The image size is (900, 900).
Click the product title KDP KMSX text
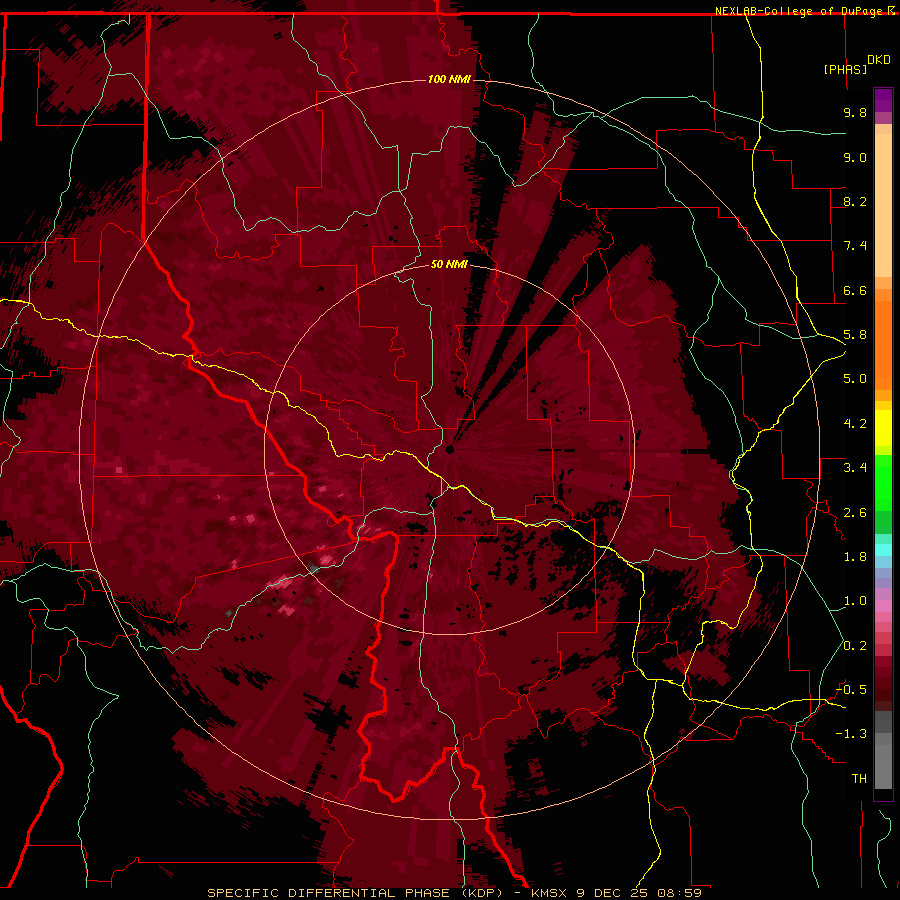pos(454,893)
